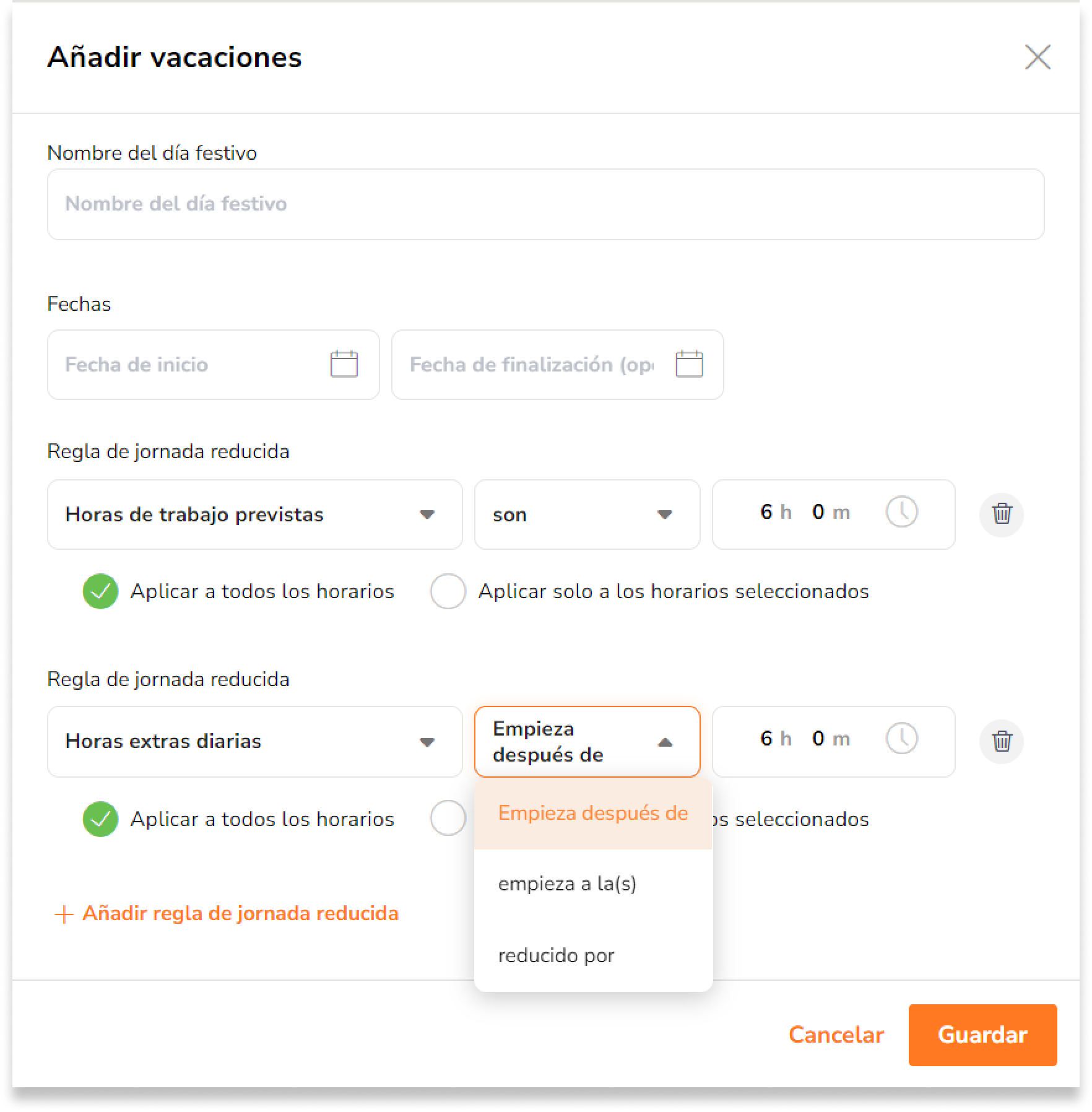The height and width of the screenshot is (1112, 1092).
Task: Select first Aplicar a todos los horarios
Action: 100,591
